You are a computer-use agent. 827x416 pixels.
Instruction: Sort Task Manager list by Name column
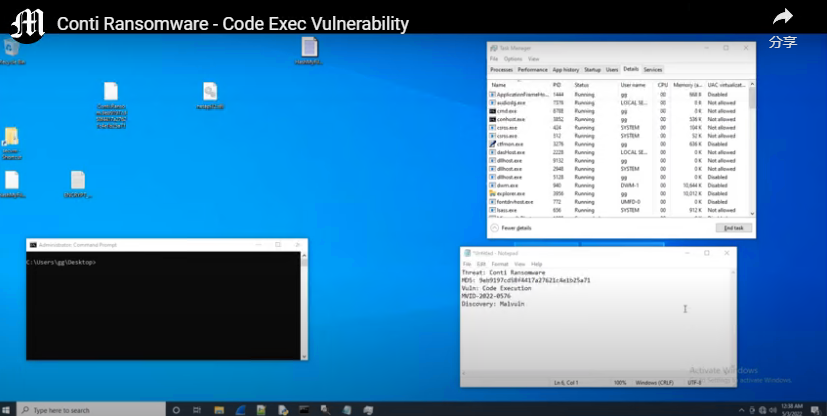(520, 85)
